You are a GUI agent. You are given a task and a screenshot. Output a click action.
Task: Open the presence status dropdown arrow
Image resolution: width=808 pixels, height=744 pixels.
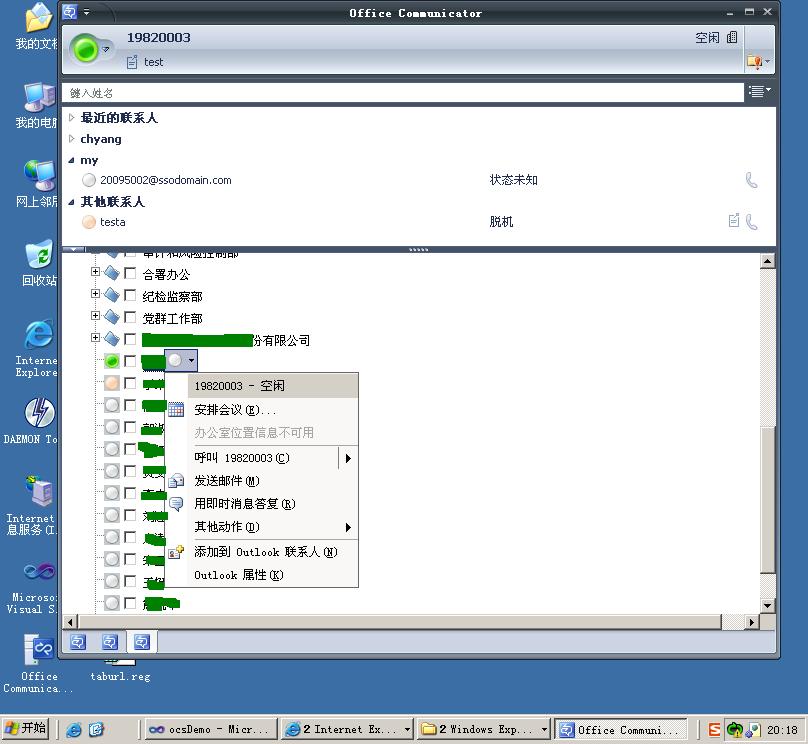pyautogui.click(x=106, y=49)
